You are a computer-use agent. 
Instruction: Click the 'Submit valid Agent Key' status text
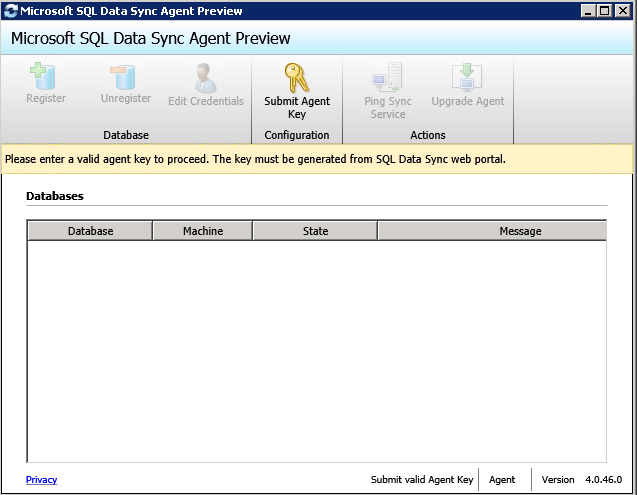click(x=422, y=480)
